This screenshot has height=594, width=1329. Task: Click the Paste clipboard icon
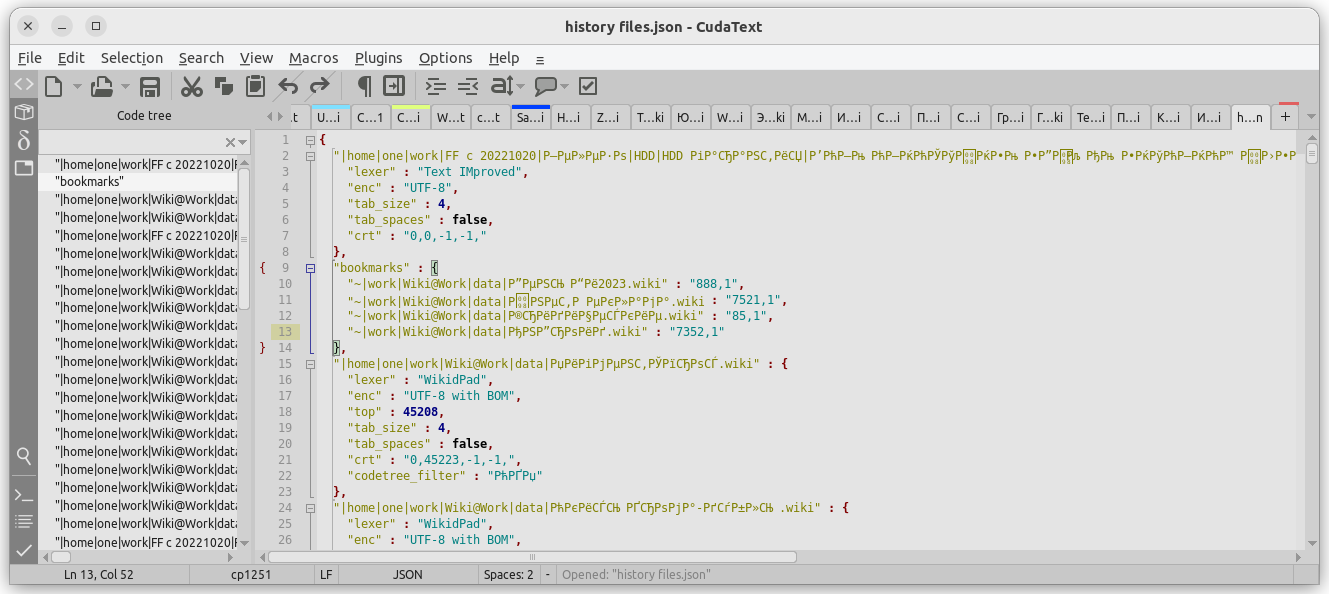click(255, 87)
